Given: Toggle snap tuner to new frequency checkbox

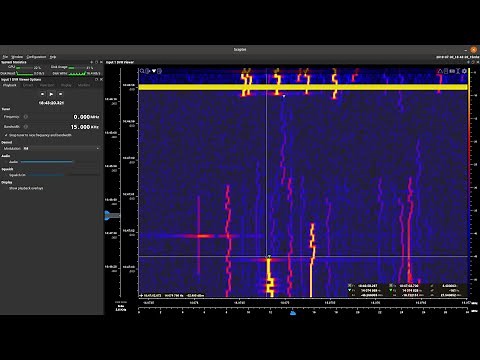Looking at the screenshot, I should click(6, 135).
